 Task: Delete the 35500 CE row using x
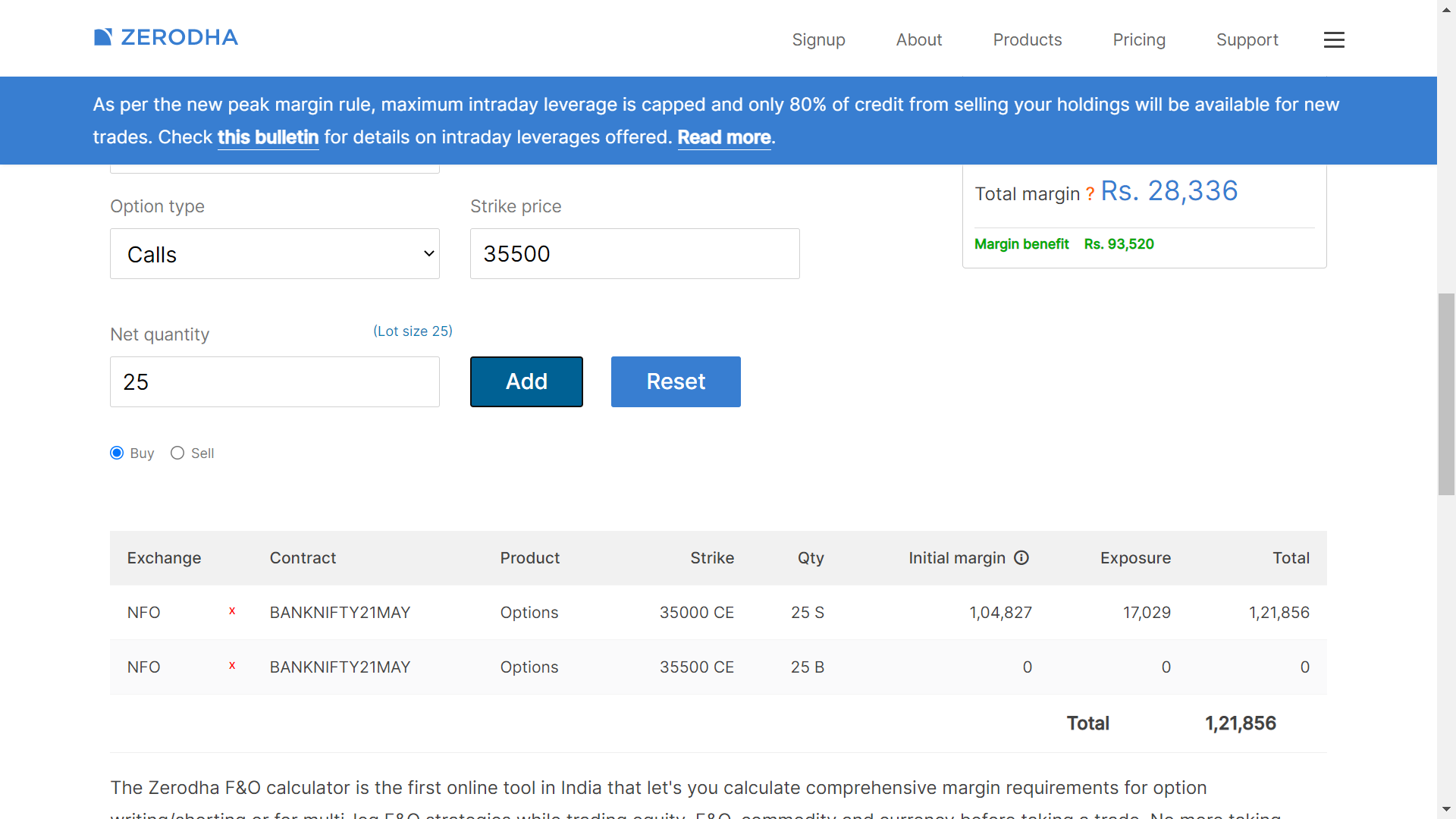[x=232, y=666]
